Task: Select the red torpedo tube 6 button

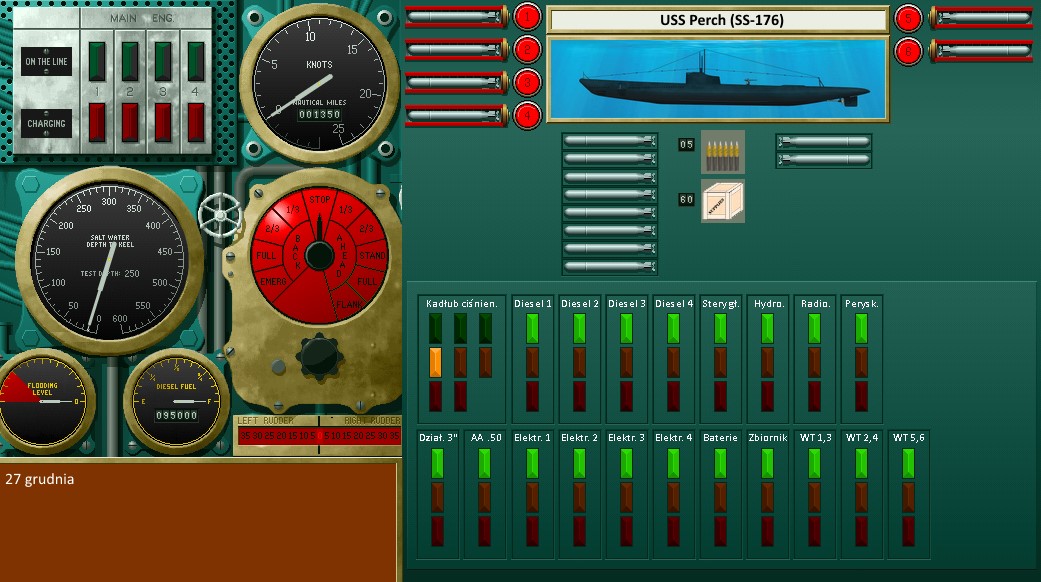Action: (x=908, y=49)
